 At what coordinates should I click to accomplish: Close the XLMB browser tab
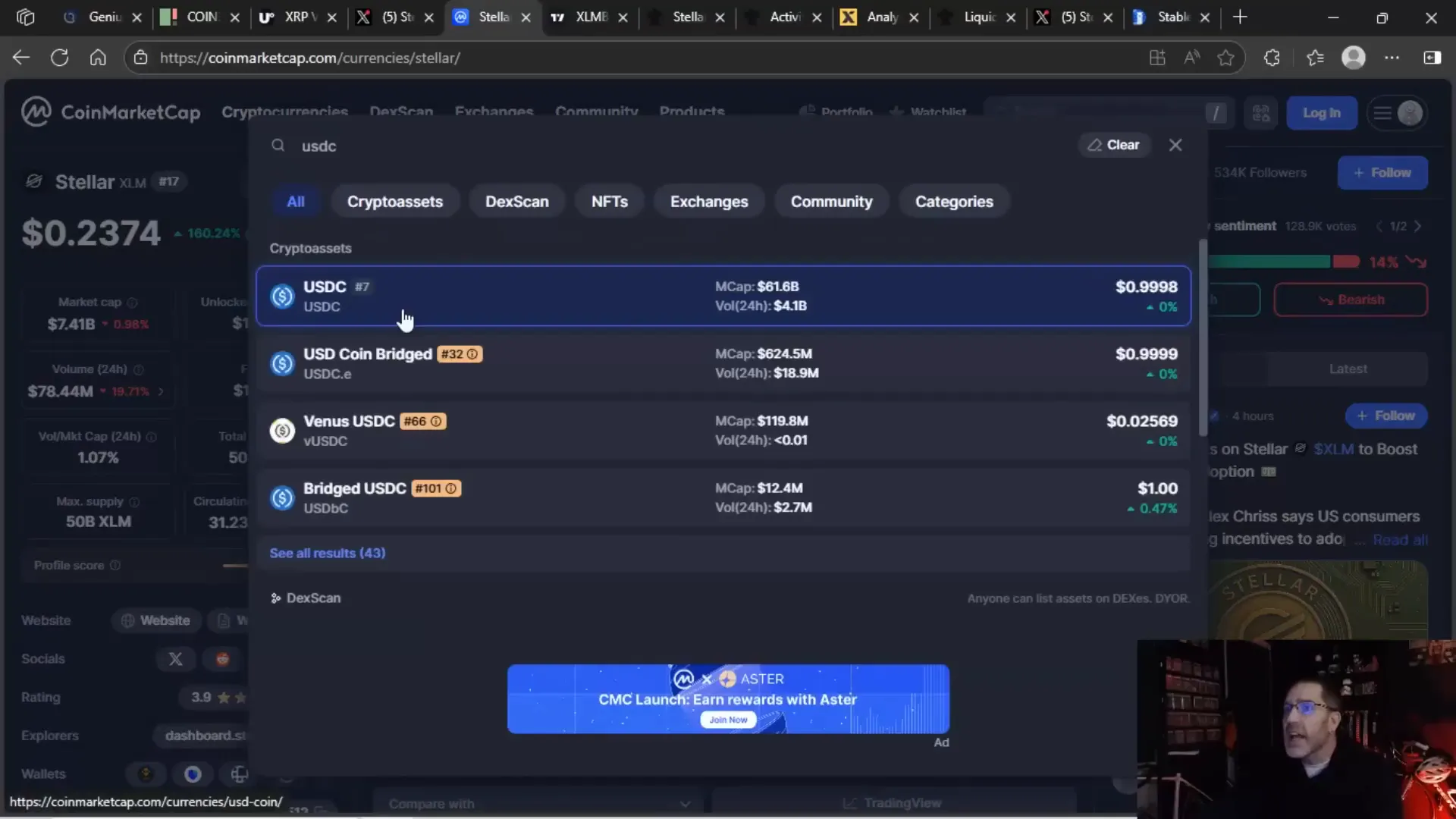(623, 17)
